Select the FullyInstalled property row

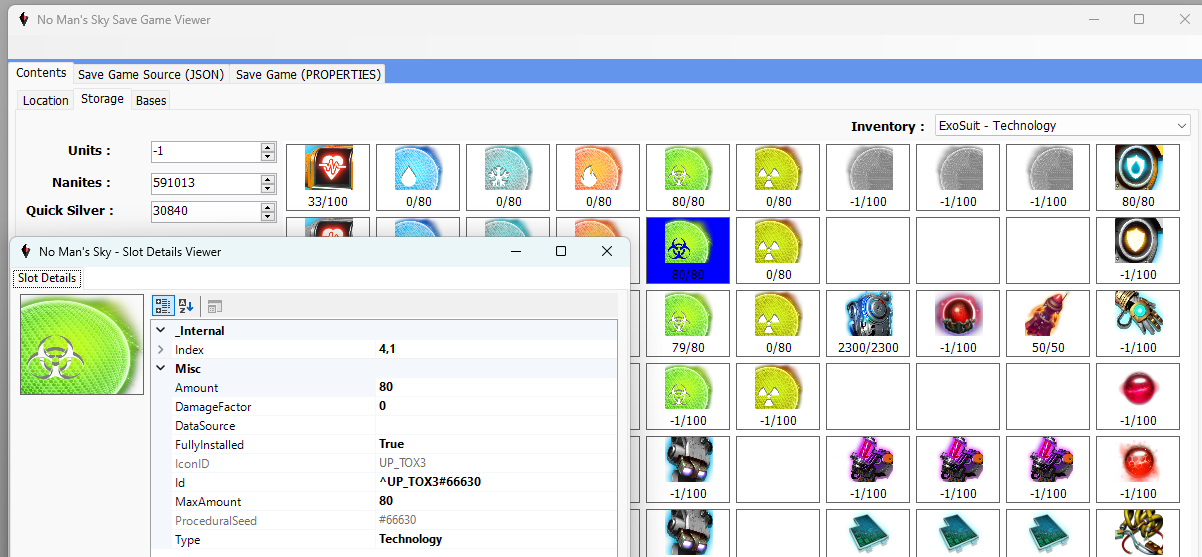tap(384, 445)
